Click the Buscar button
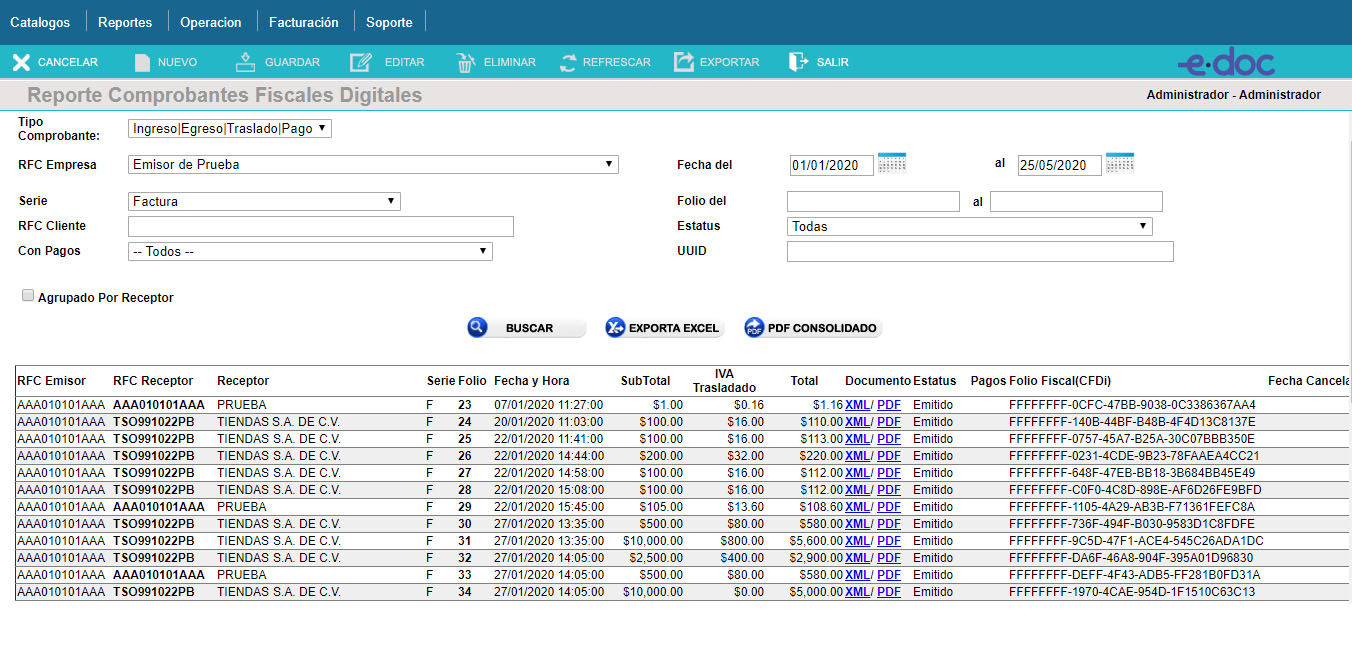The width and height of the screenshot is (1352, 657). tap(526, 328)
